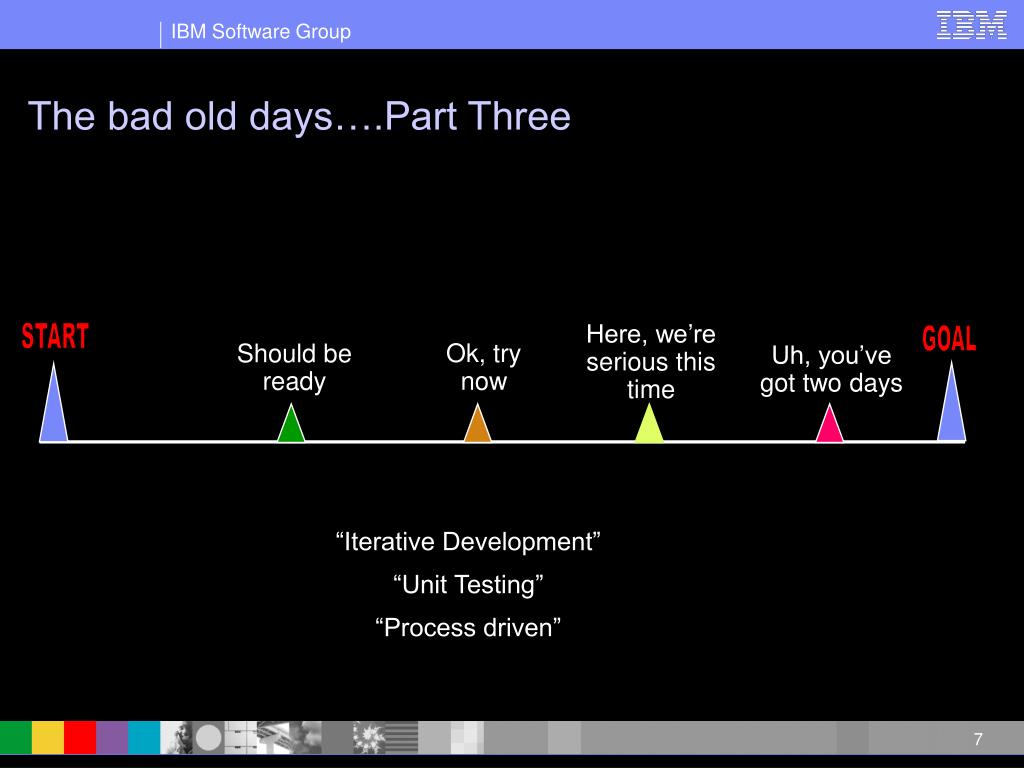Click the person photo tile in footer

point(176,738)
